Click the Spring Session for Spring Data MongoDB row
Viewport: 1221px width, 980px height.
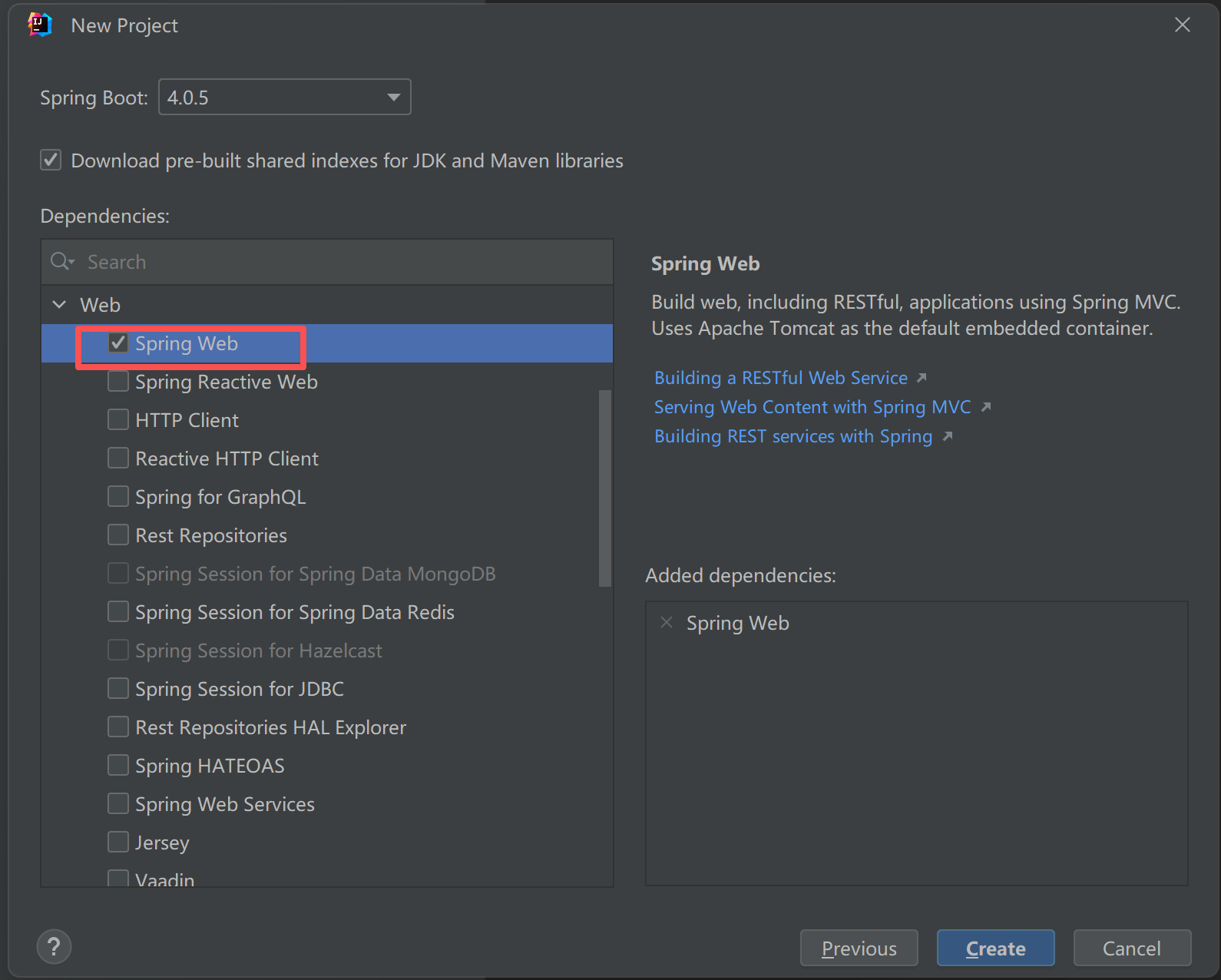327,574
